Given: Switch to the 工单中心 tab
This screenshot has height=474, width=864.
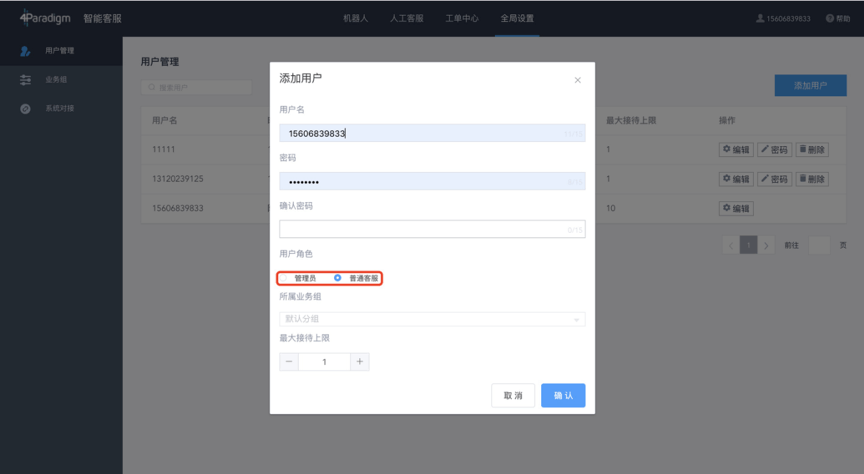Looking at the screenshot, I should click(x=462, y=18).
